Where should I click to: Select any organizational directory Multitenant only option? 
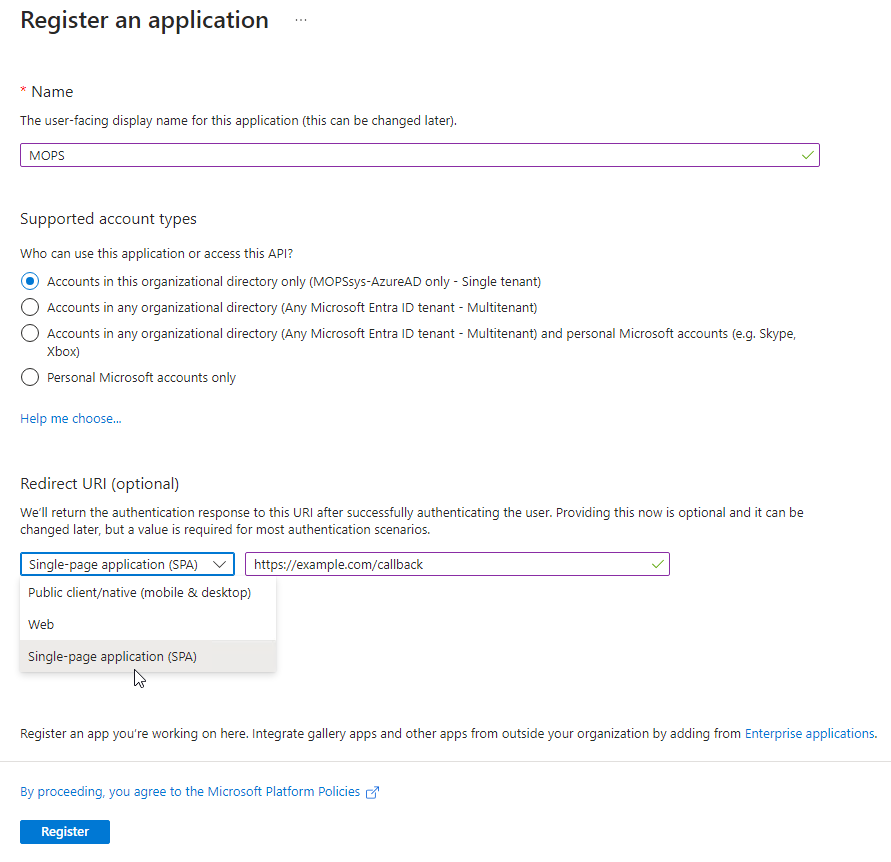(30, 308)
